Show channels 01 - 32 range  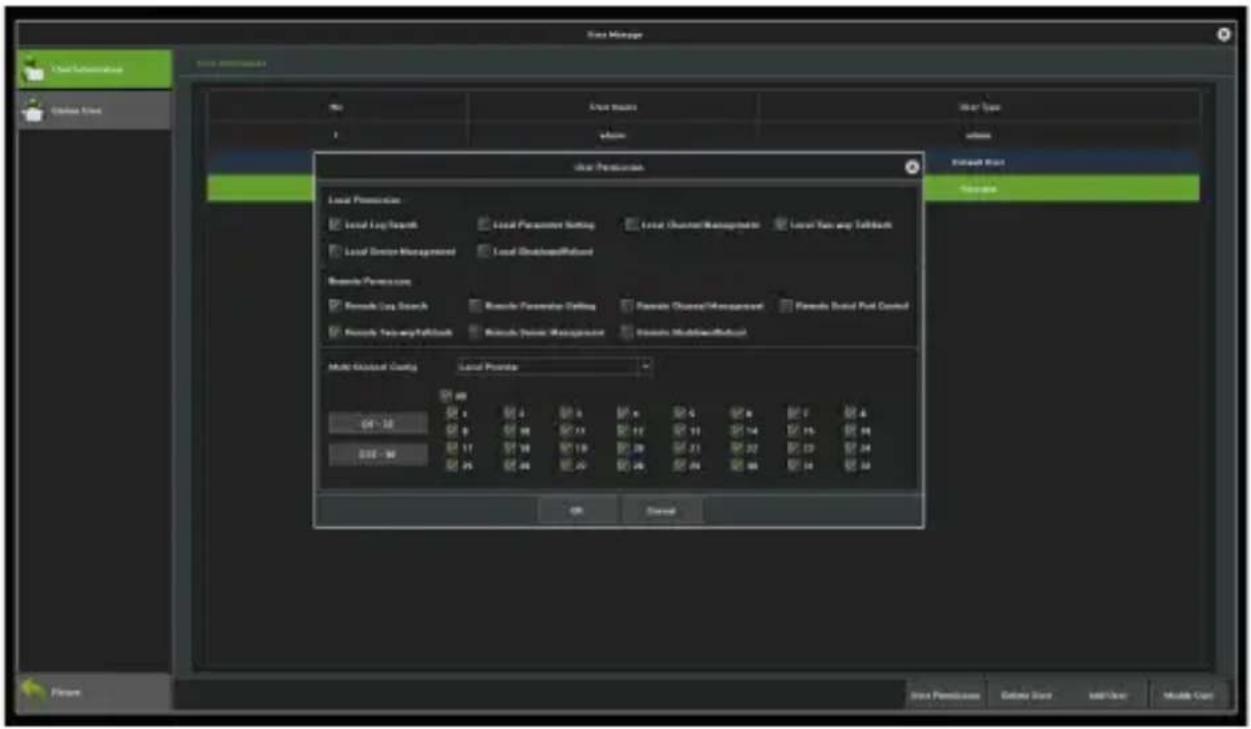click(378, 424)
